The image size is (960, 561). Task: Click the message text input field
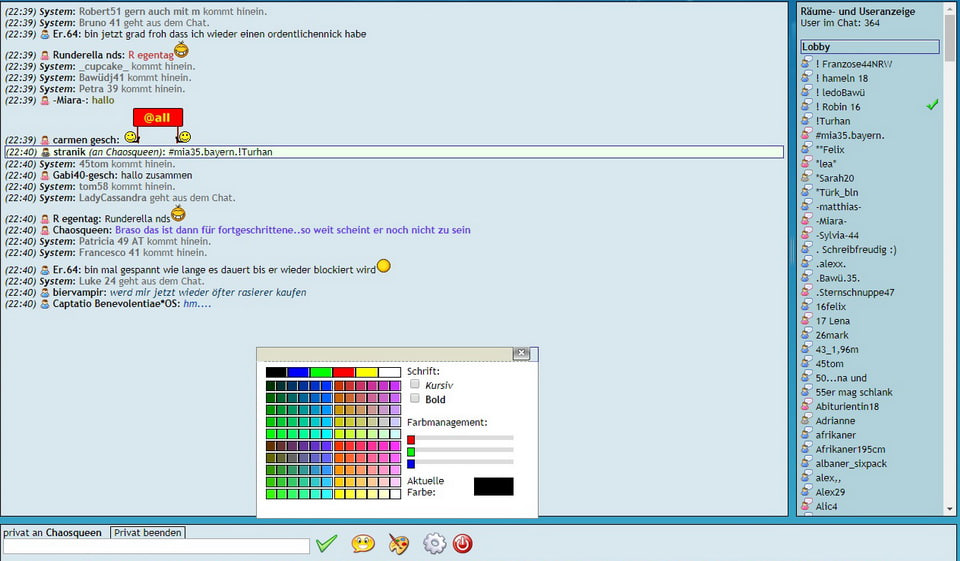[x=156, y=546]
